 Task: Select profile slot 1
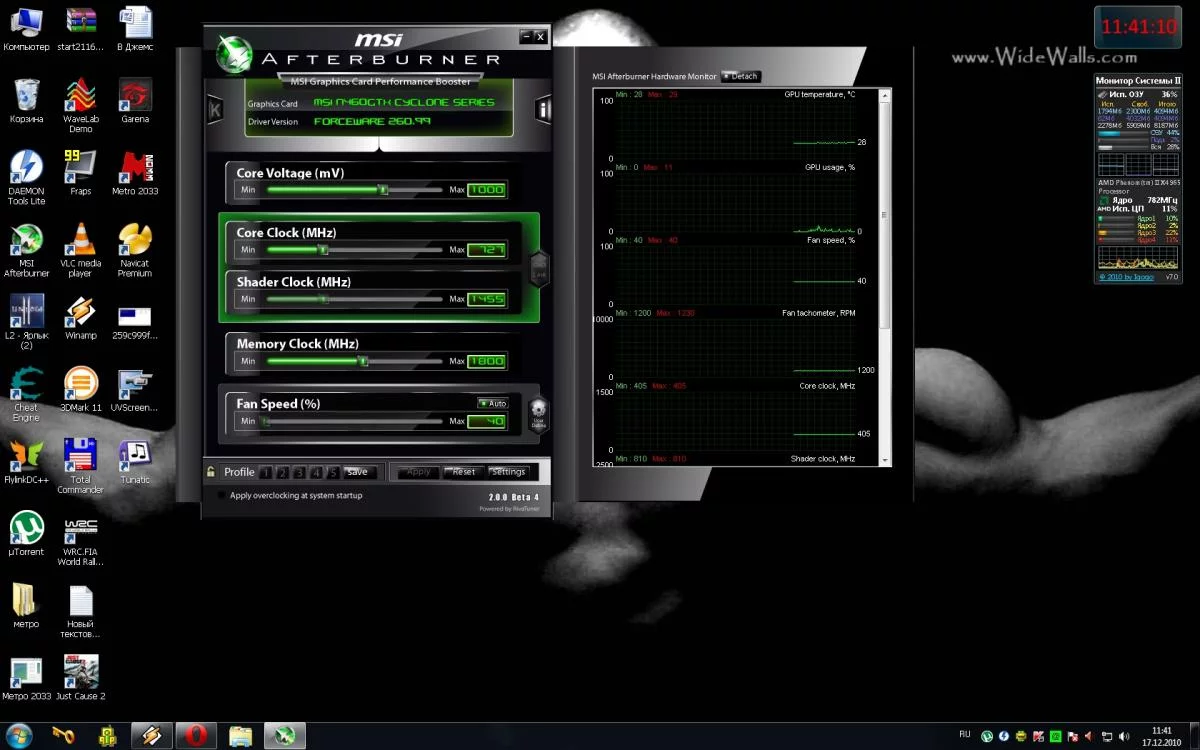pyautogui.click(x=265, y=473)
